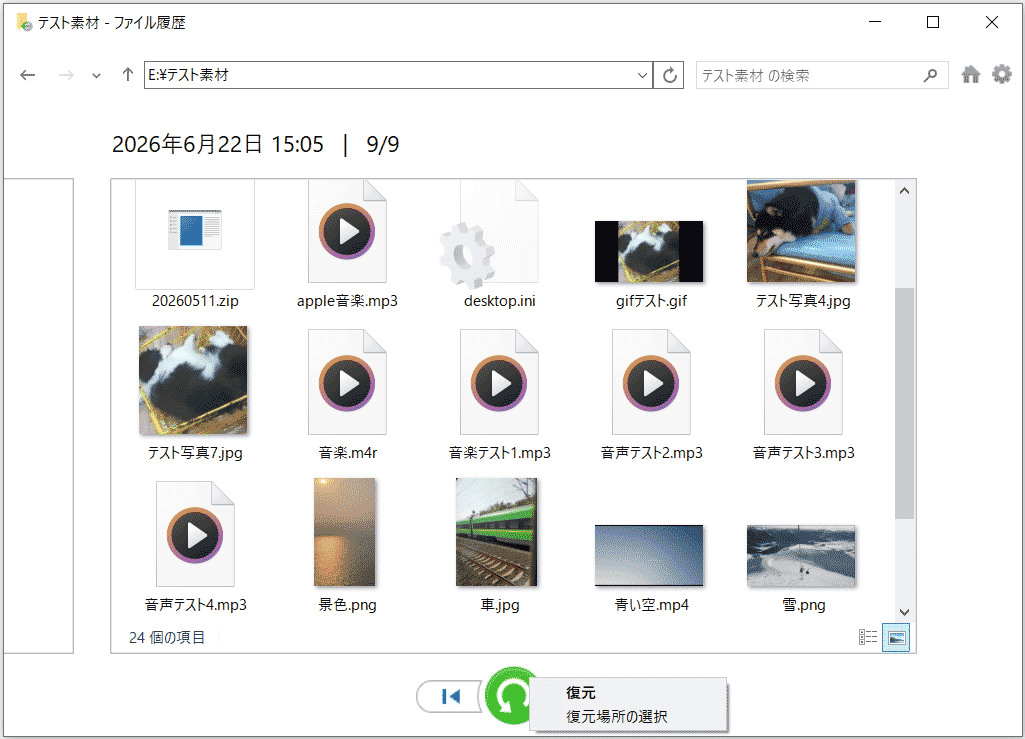Image resolution: width=1025 pixels, height=739 pixels.
Task: Click the search magnifier icon
Action: click(930, 75)
